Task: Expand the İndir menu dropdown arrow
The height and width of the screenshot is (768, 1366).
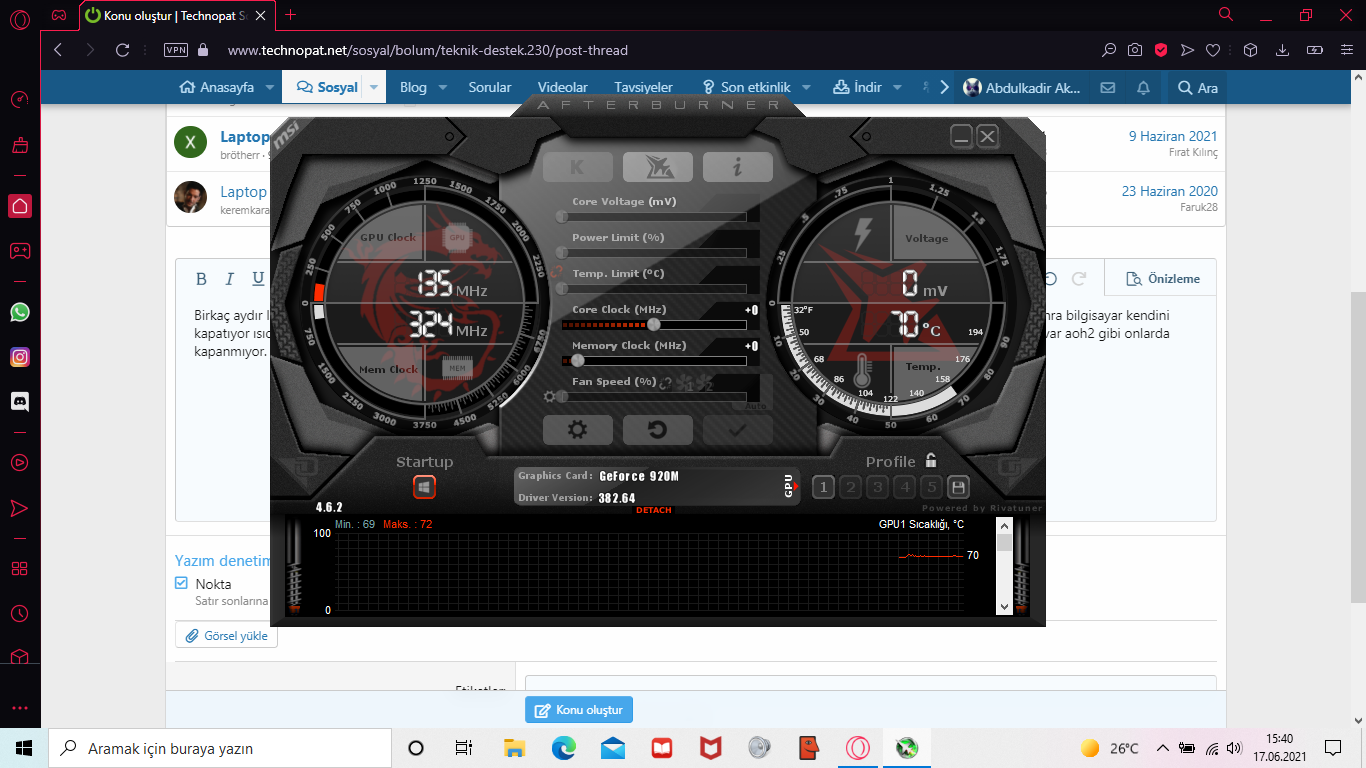Action: [897, 87]
